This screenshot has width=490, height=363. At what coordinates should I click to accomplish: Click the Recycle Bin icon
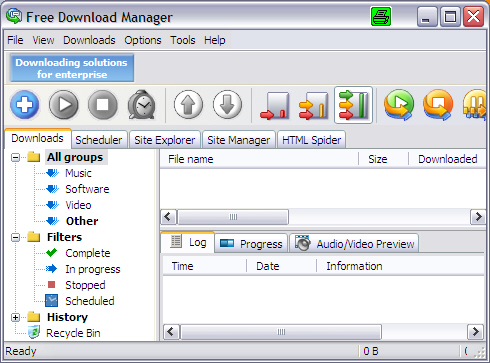coord(34,332)
